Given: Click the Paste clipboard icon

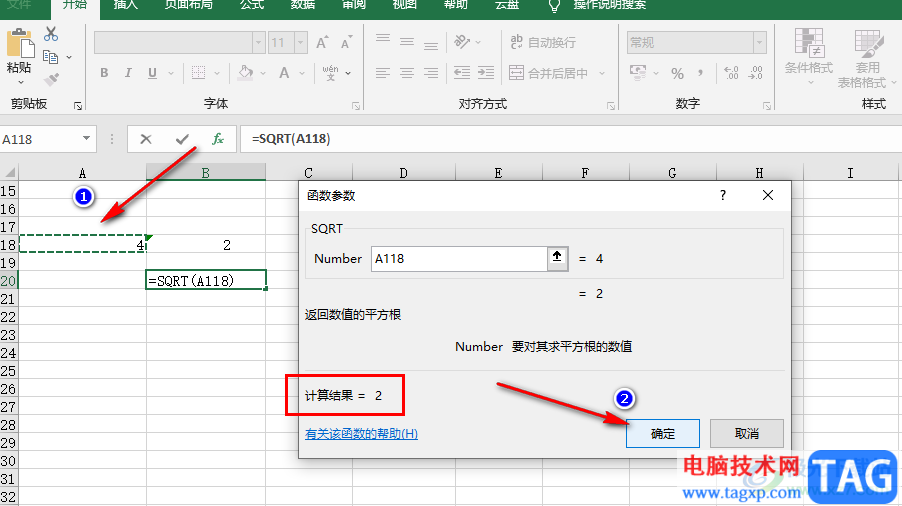Looking at the screenshot, I should (x=20, y=43).
